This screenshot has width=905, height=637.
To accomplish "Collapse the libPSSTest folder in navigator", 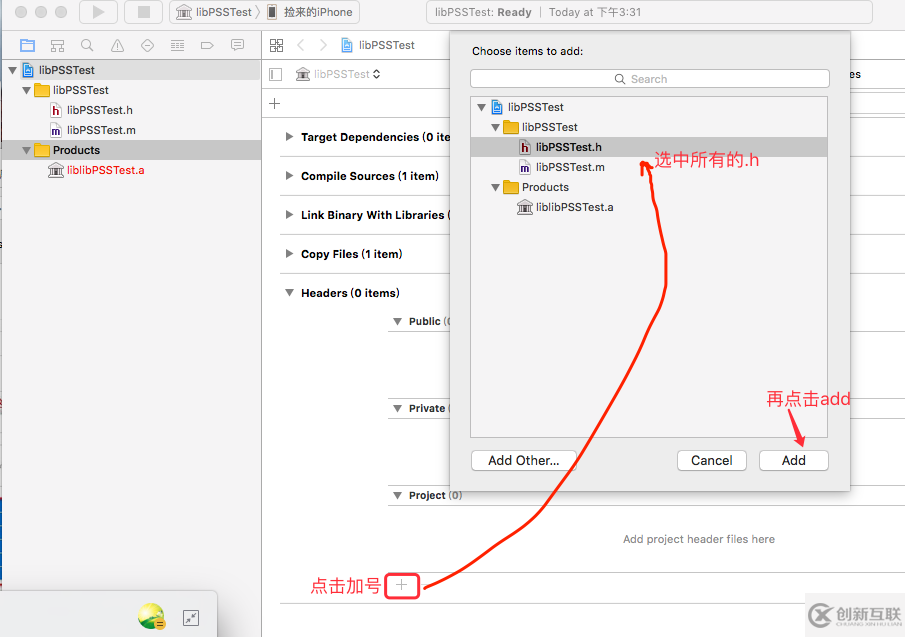I will pyautogui.click(x=26, y=91).
